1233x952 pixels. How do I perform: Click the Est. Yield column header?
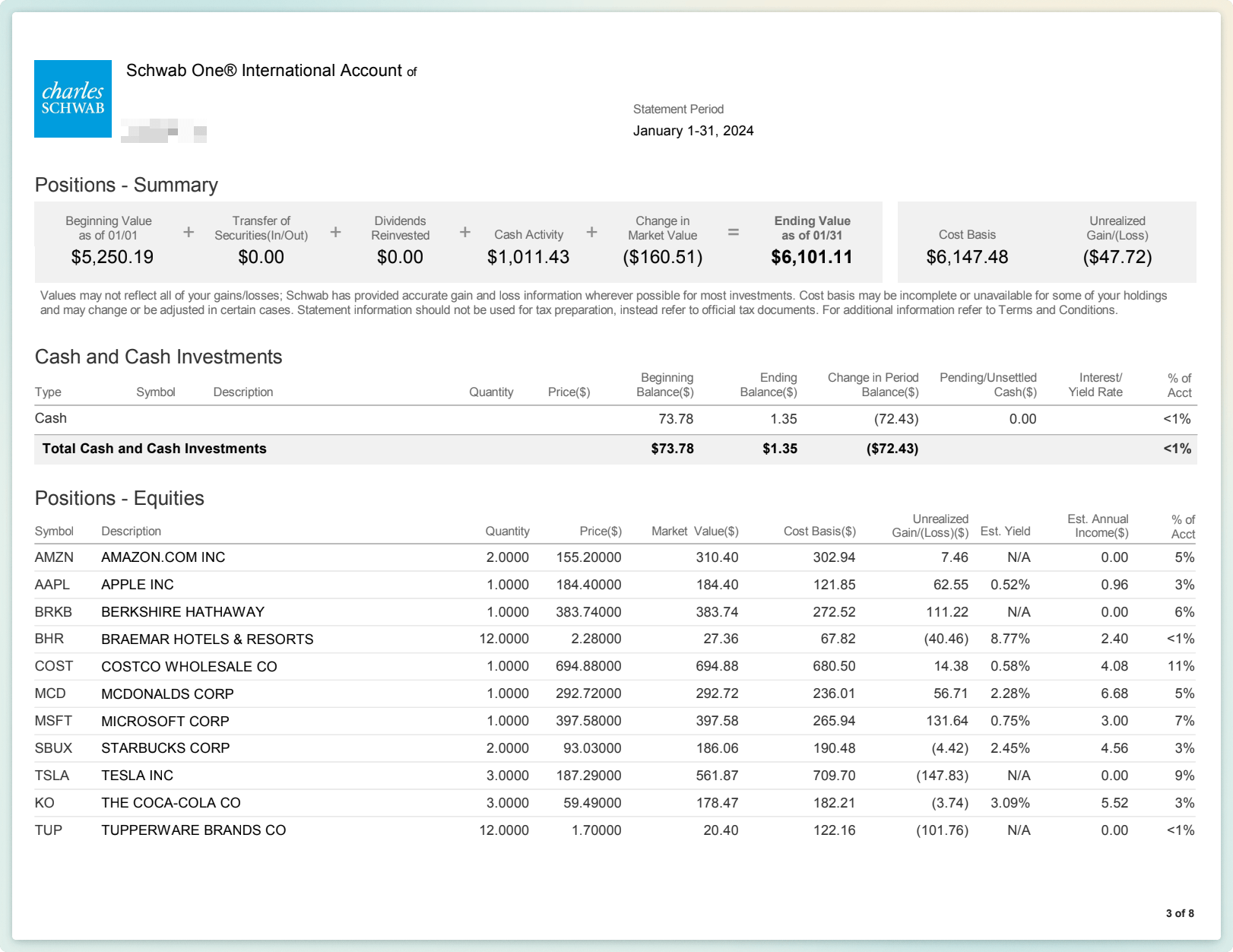[x=1005, y=531]
